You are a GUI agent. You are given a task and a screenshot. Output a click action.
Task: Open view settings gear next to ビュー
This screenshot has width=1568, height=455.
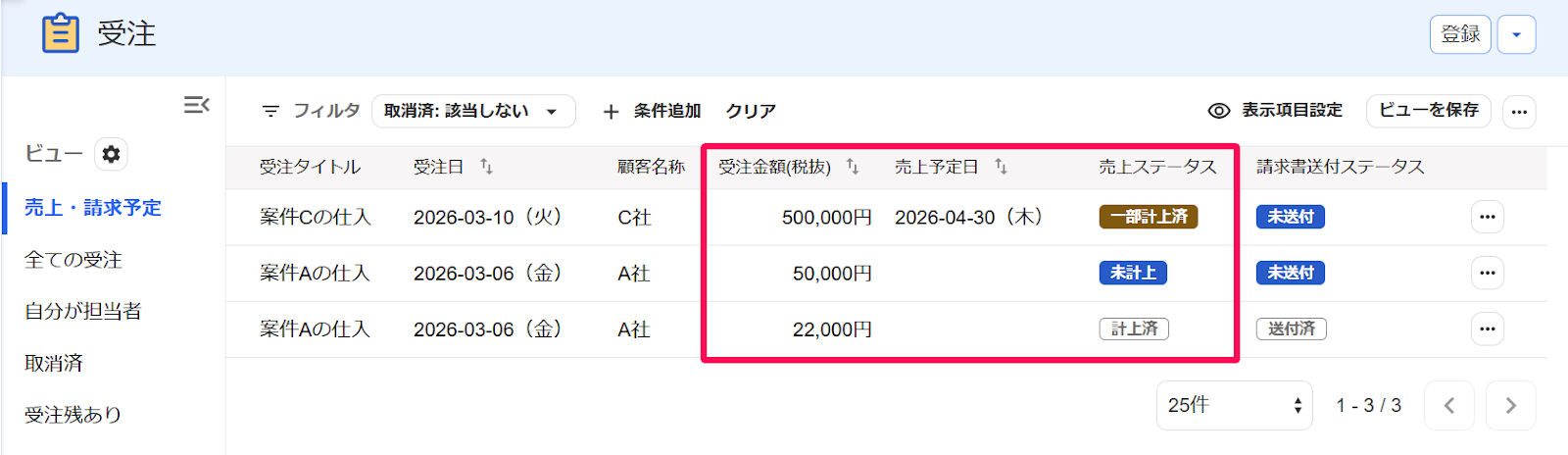tap(111, 154)
